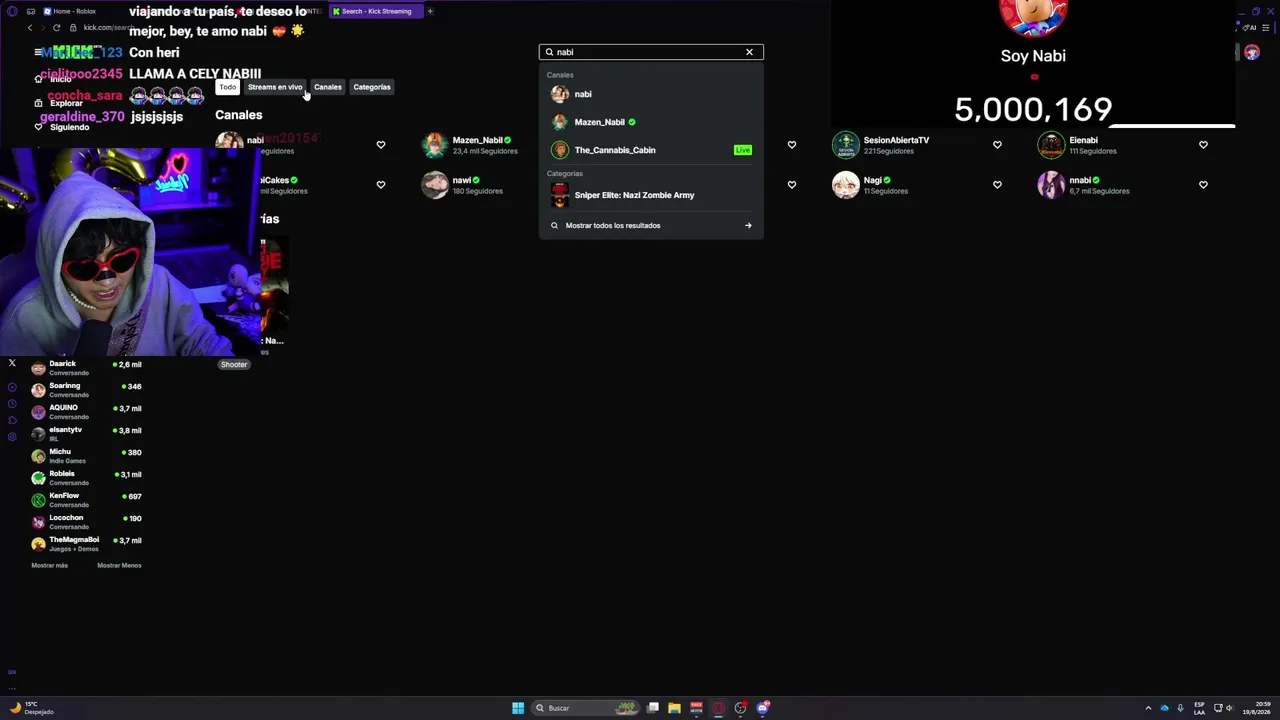Image resolution: width=1280 pixels, height=720 pixels.
Task: Open the weather widget on the taskbar
Action: (x=30, y=708)
